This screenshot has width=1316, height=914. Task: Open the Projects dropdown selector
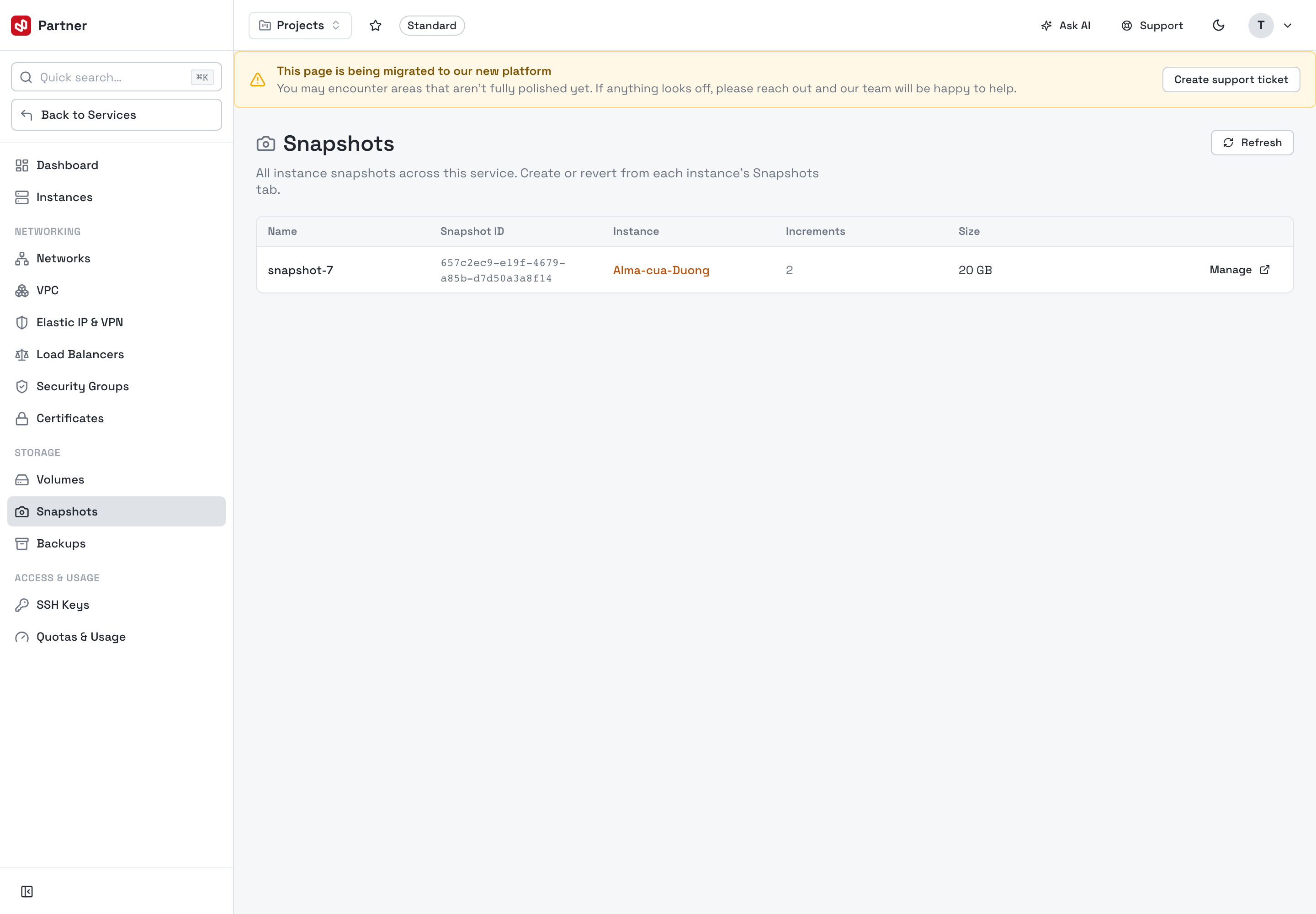(300, 25)
